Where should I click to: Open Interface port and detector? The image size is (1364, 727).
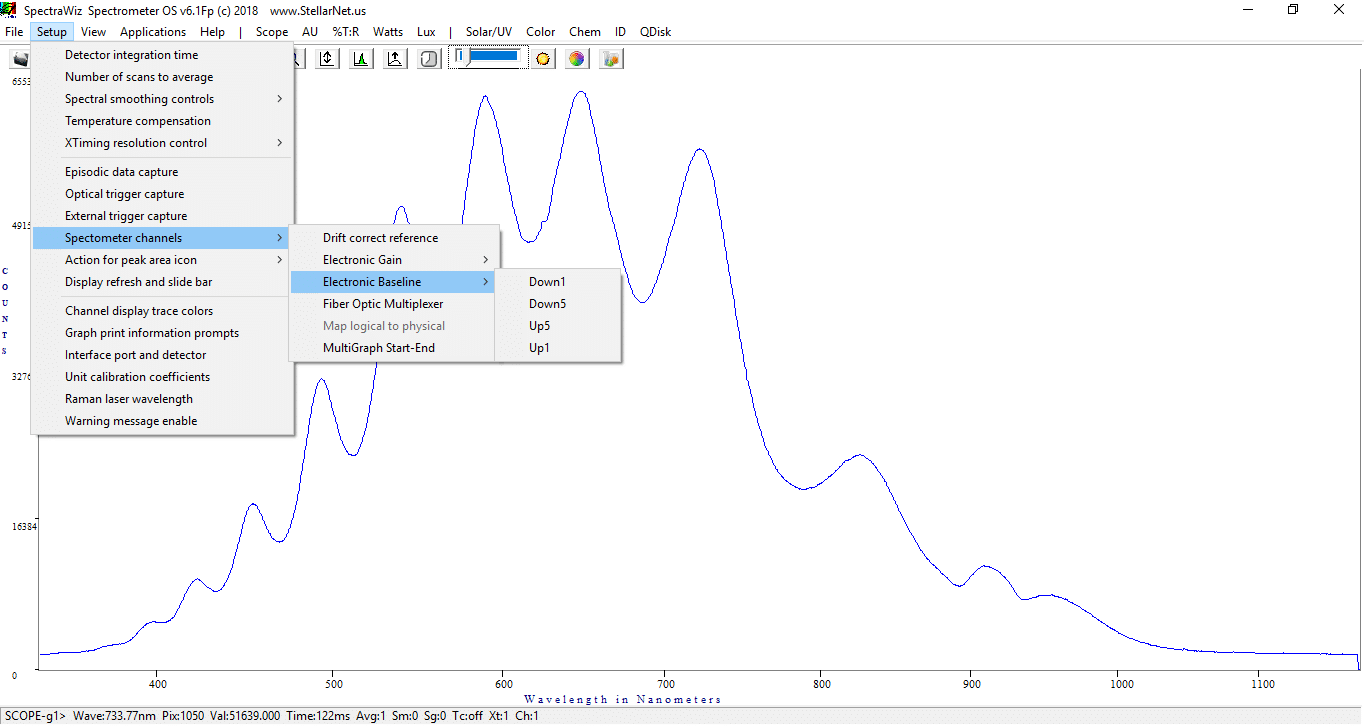pyautogui.click(x=162, y=355)
